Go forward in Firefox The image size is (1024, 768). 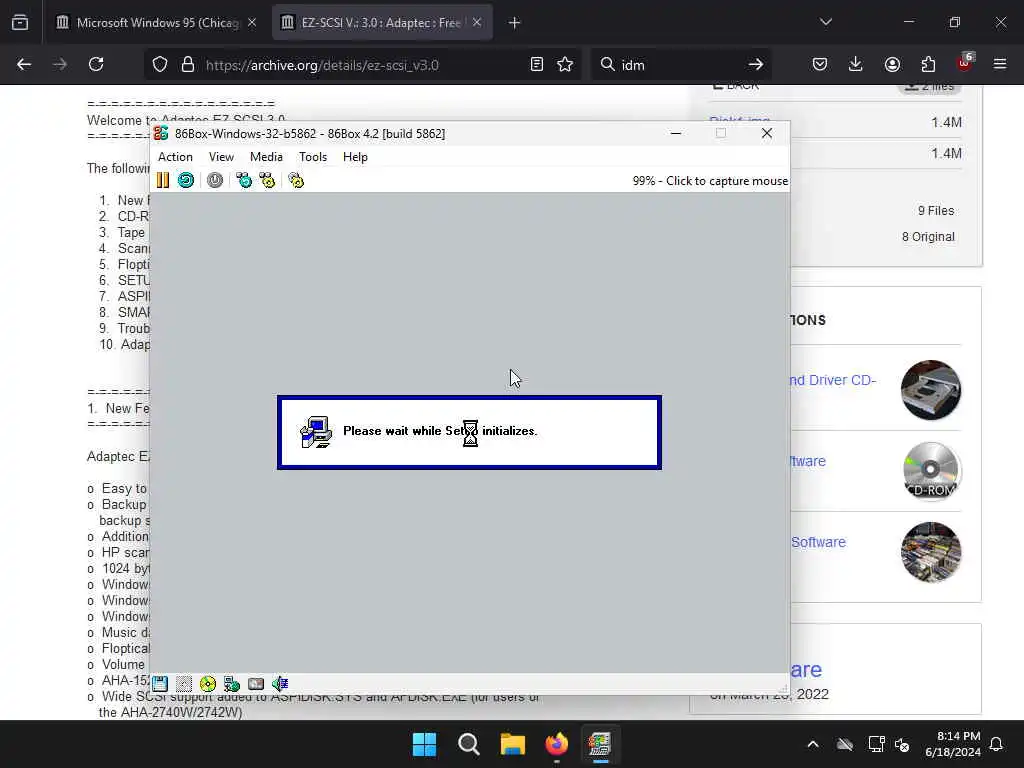pyautogui.click(x=59, y=65)
